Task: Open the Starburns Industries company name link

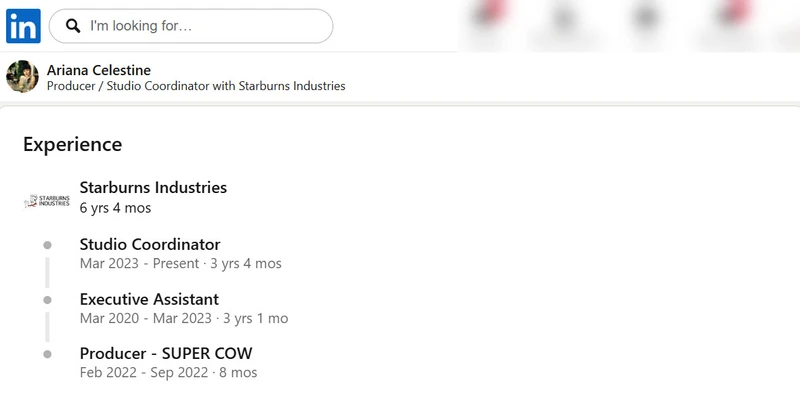Action: click(153, 187)
